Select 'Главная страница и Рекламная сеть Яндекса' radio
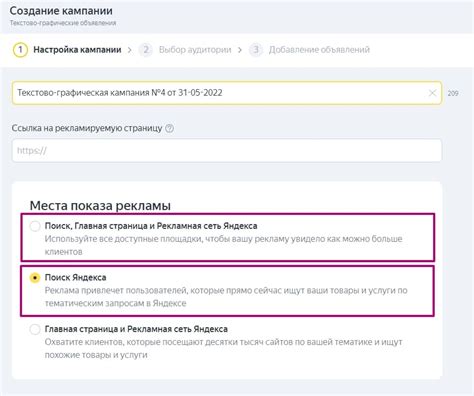 pos(35,329)
